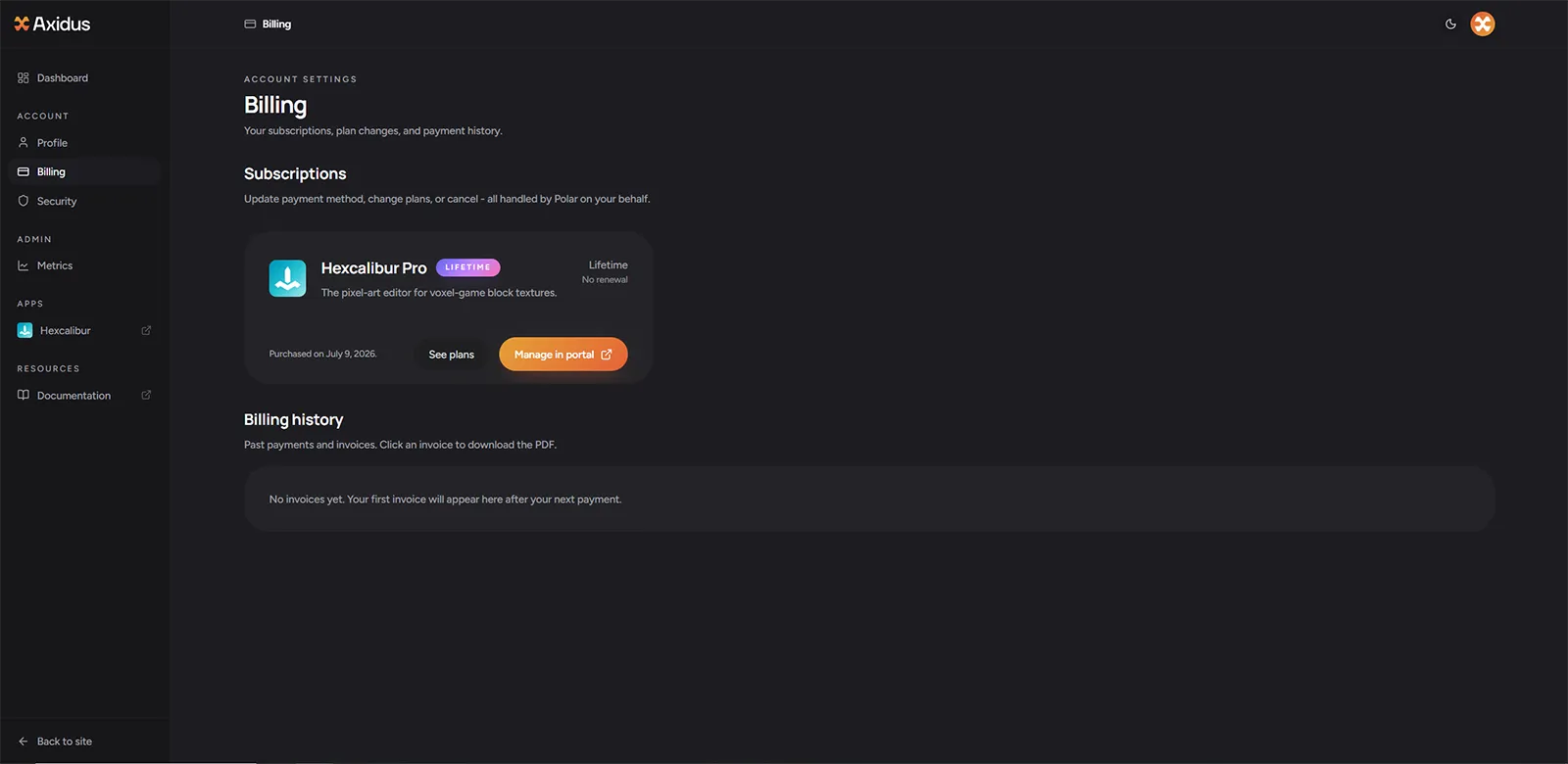Click the LIFETIME badge
Screen dimensions: 1568x764
468,267
